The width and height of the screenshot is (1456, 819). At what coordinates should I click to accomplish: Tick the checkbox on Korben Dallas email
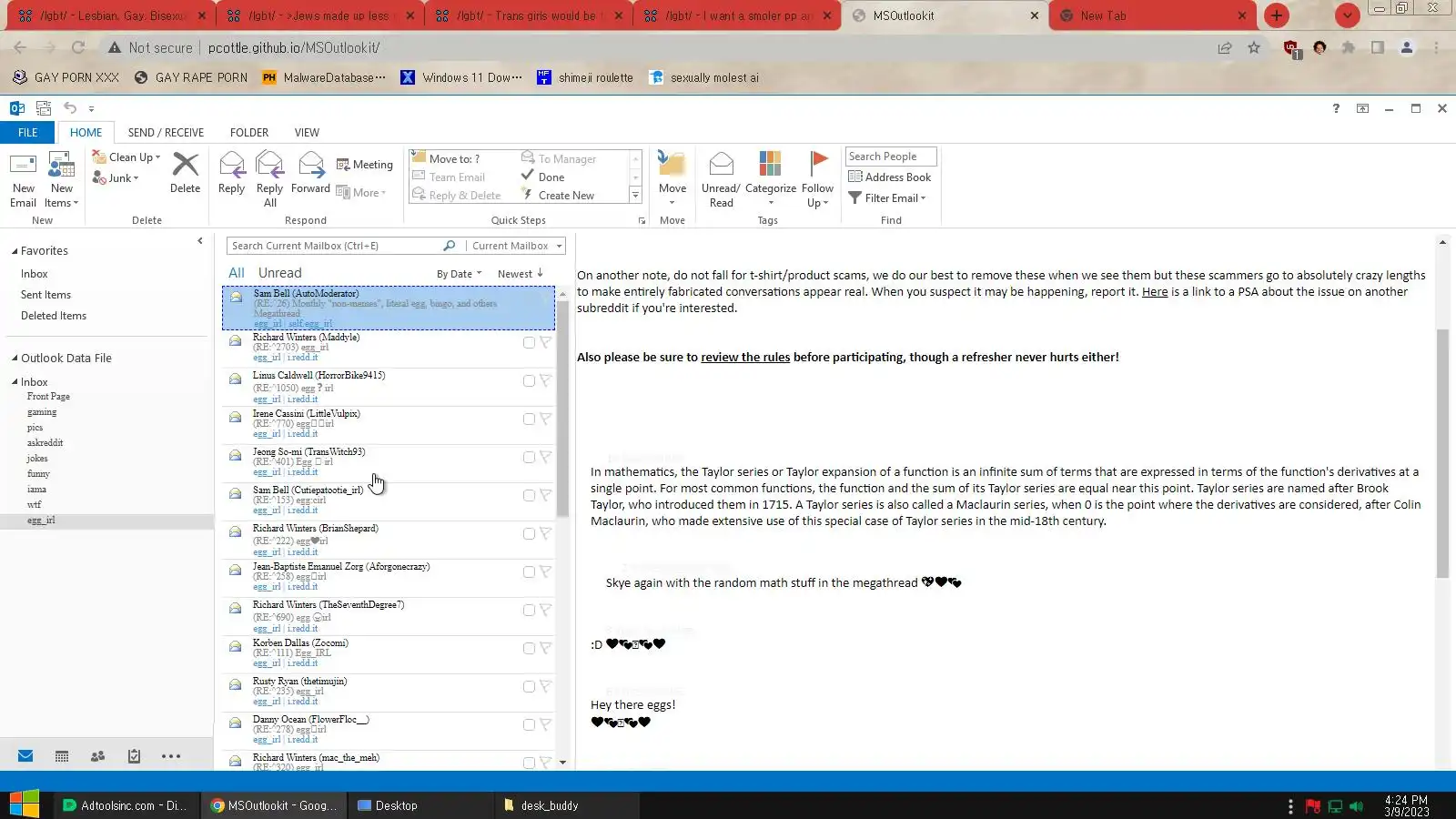point(529,649)
